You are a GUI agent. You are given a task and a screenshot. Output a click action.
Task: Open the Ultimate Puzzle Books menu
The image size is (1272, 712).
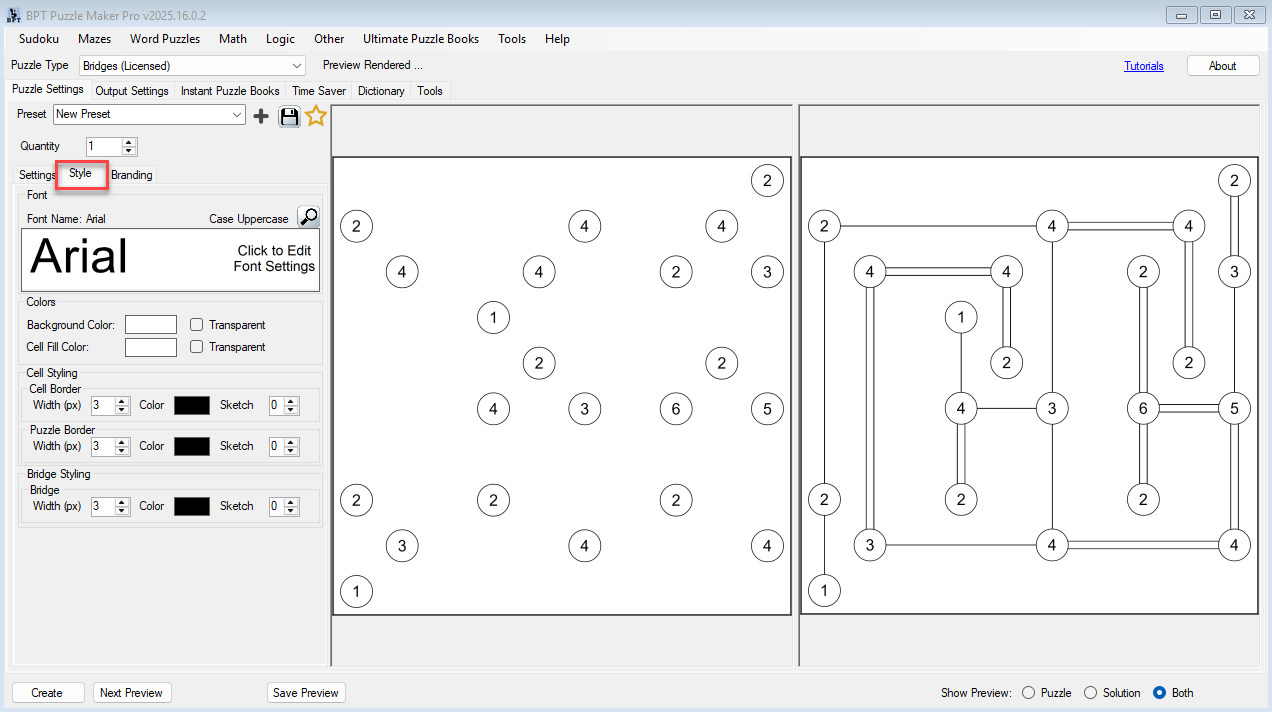(x=420, y=39)
